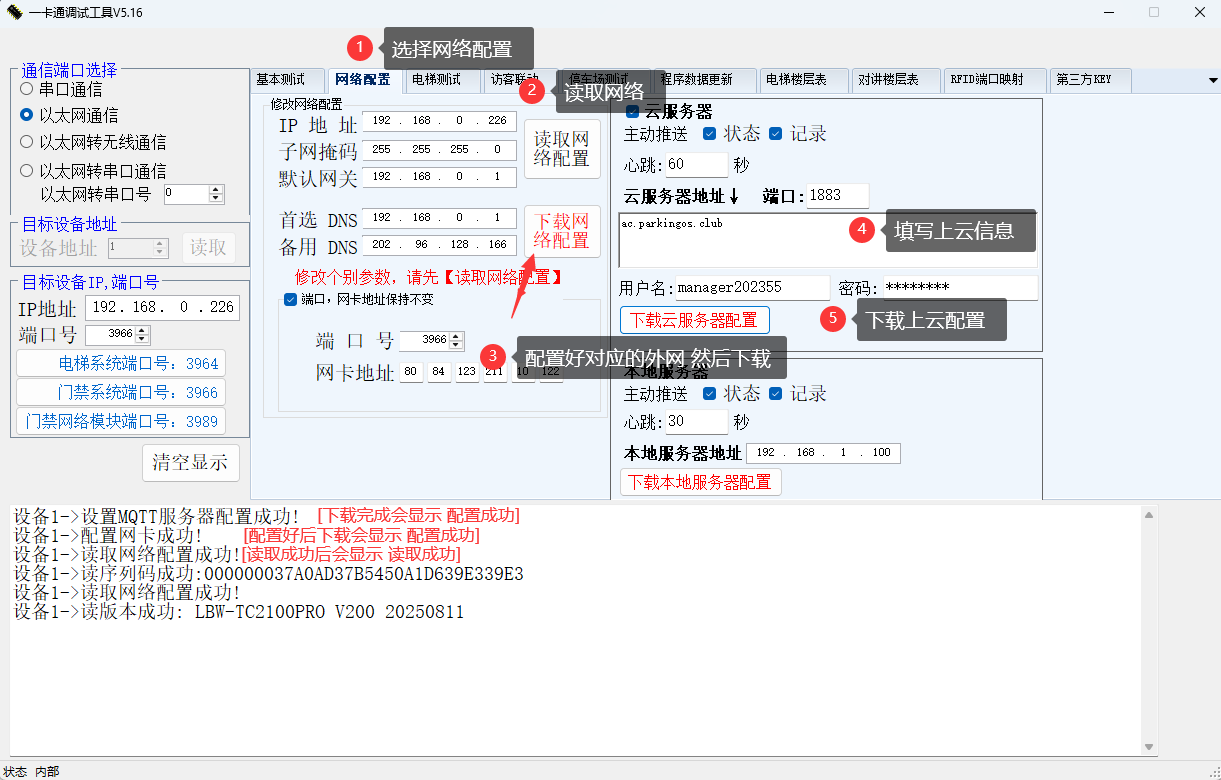1221x780 pixels.
Task: Click stepper of 设备地址 field
Action: (161, 247)
